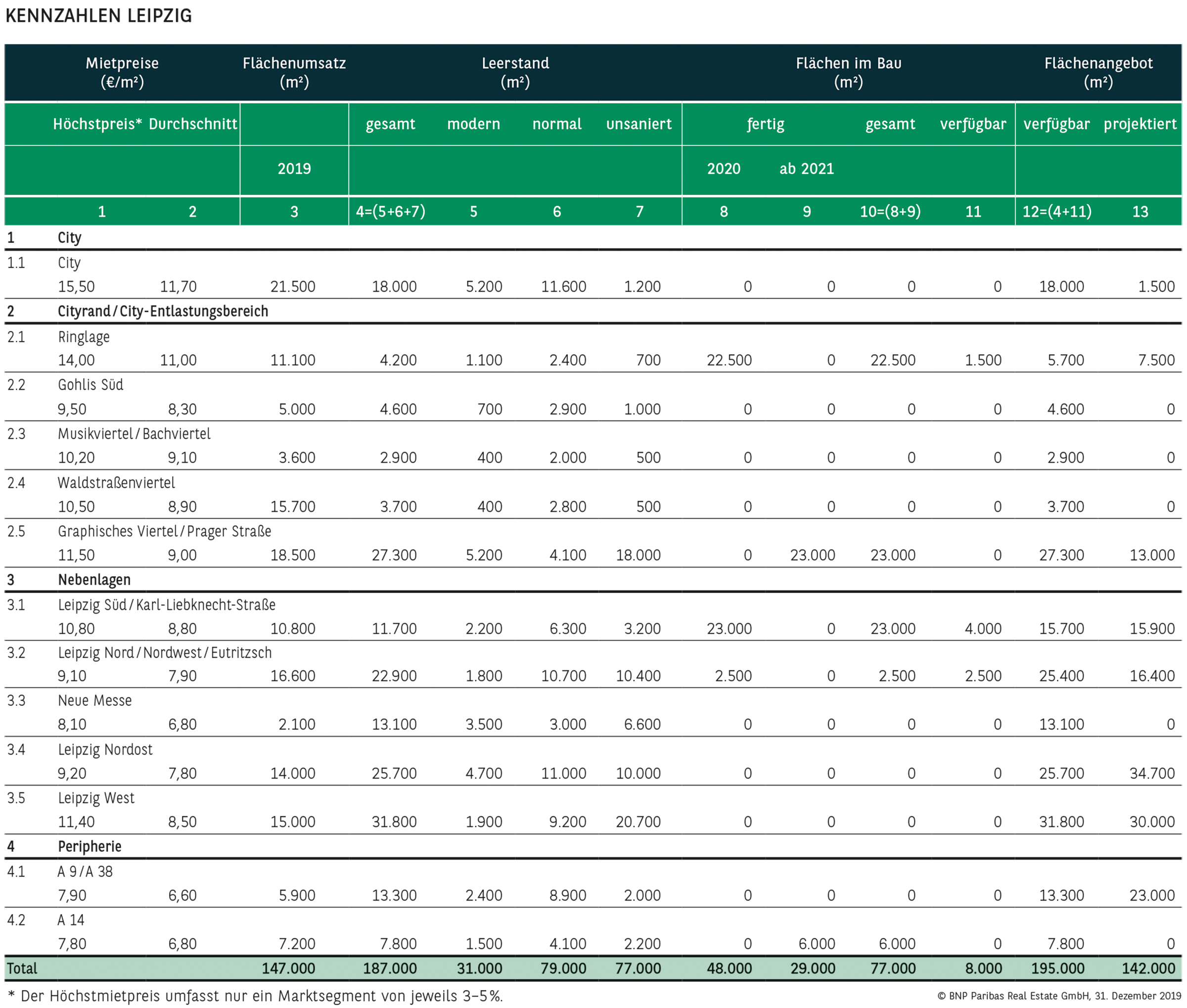Click the Leipzig Nordost row label
1187x1008 pixels.
(105, 749)
